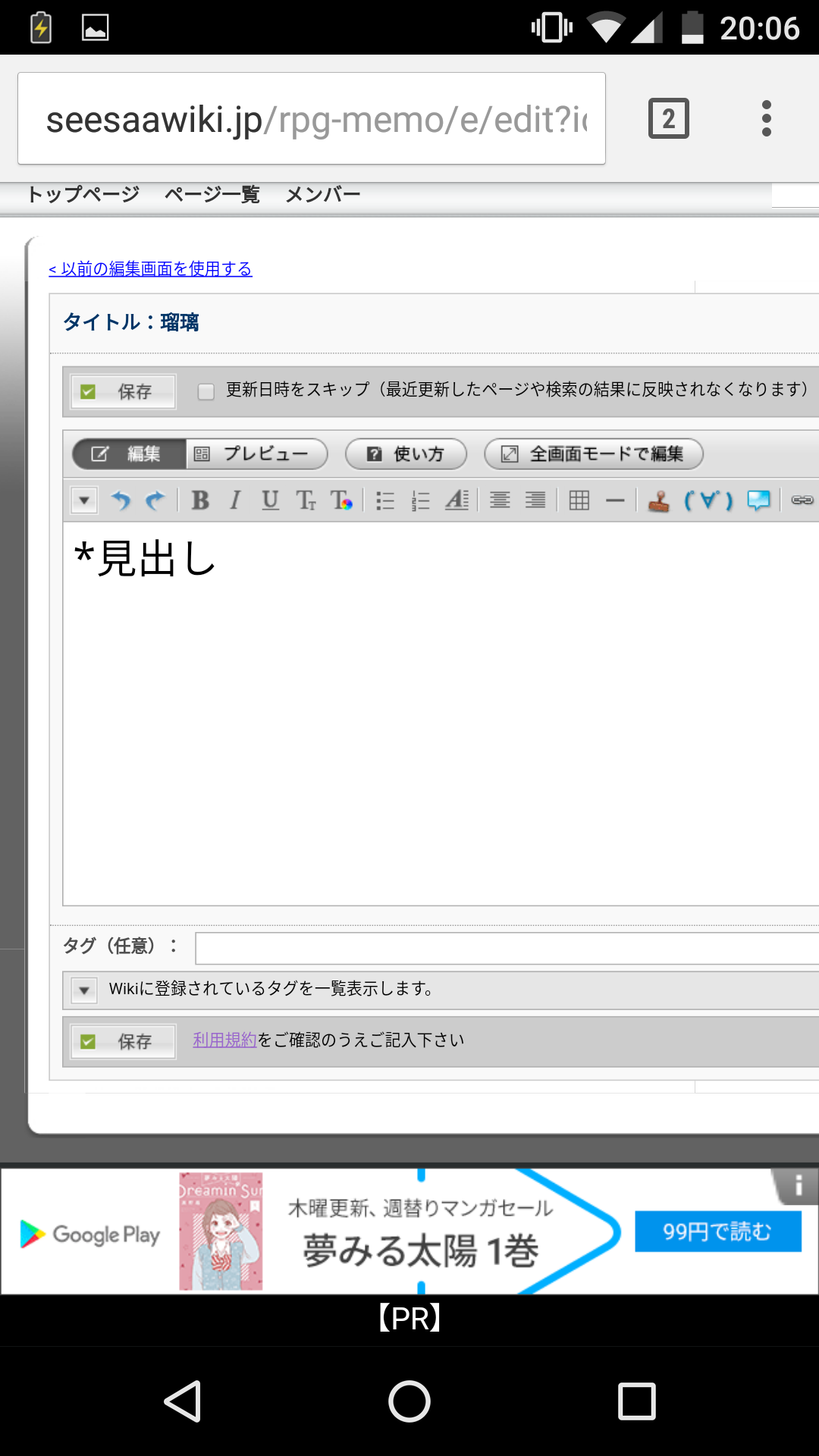Open the メンバー menu item

coord(322,195)
